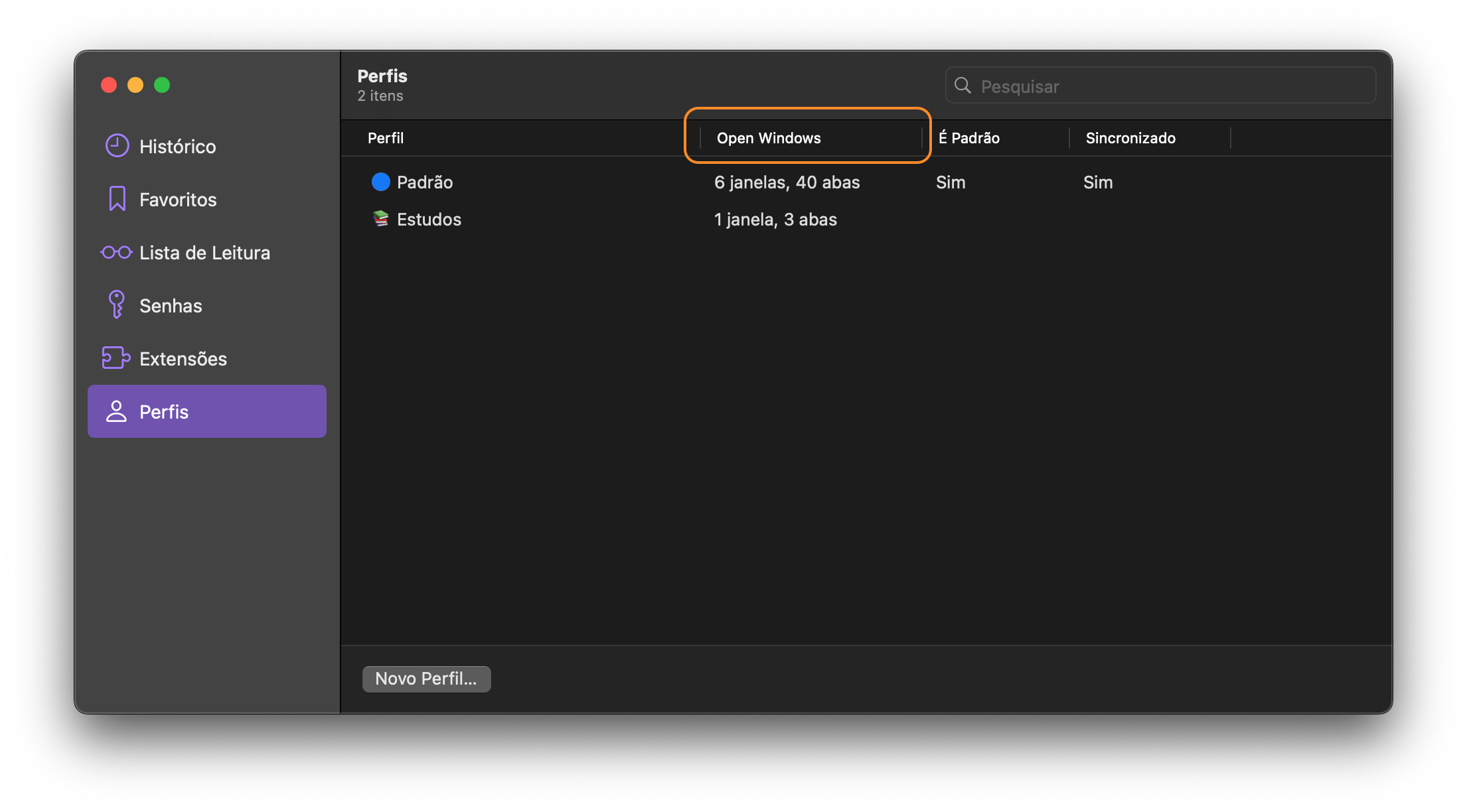Click the magnifying glass search icon

coord(963,86)
